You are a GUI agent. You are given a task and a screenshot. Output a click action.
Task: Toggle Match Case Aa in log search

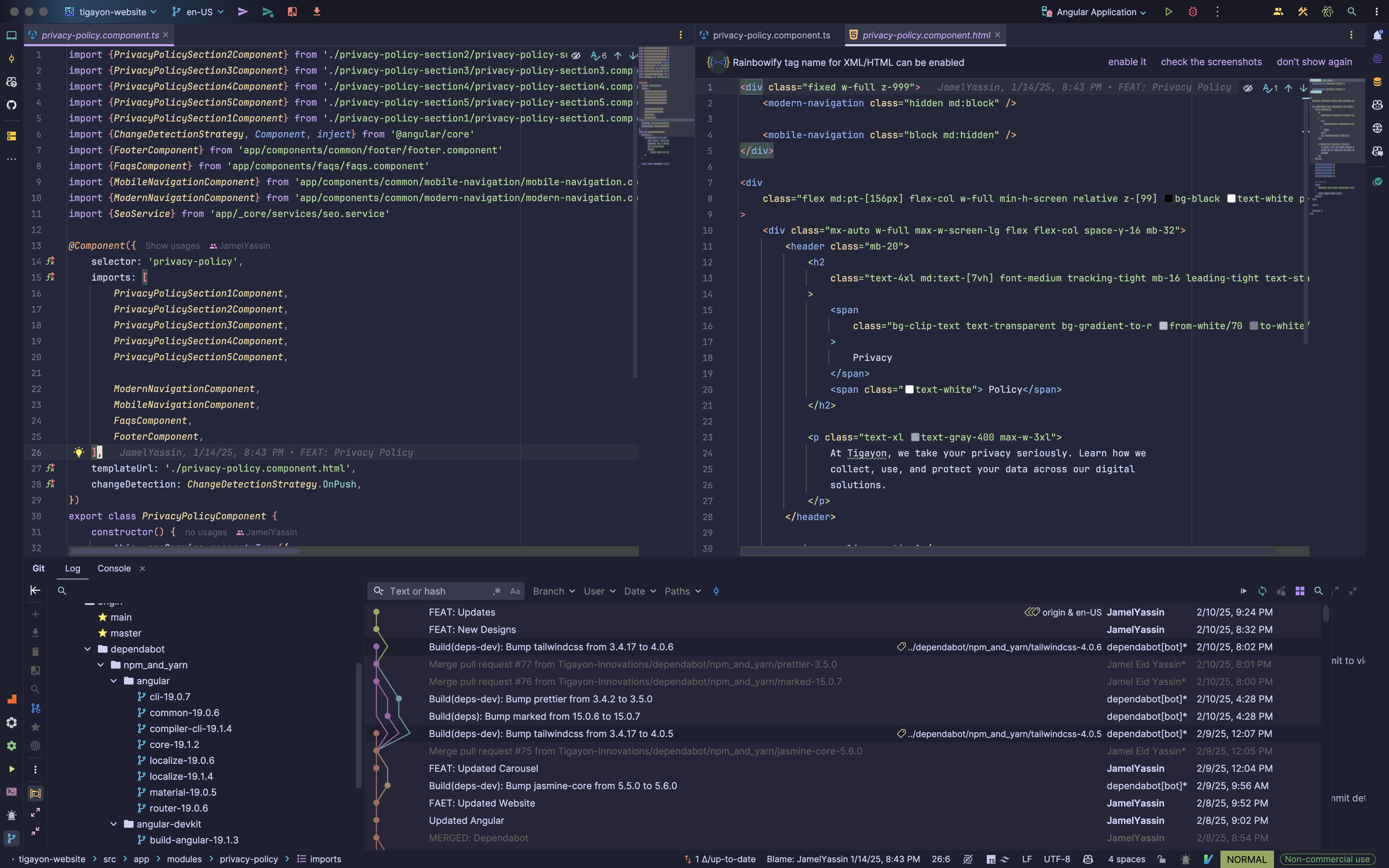[x=515, y=591]
